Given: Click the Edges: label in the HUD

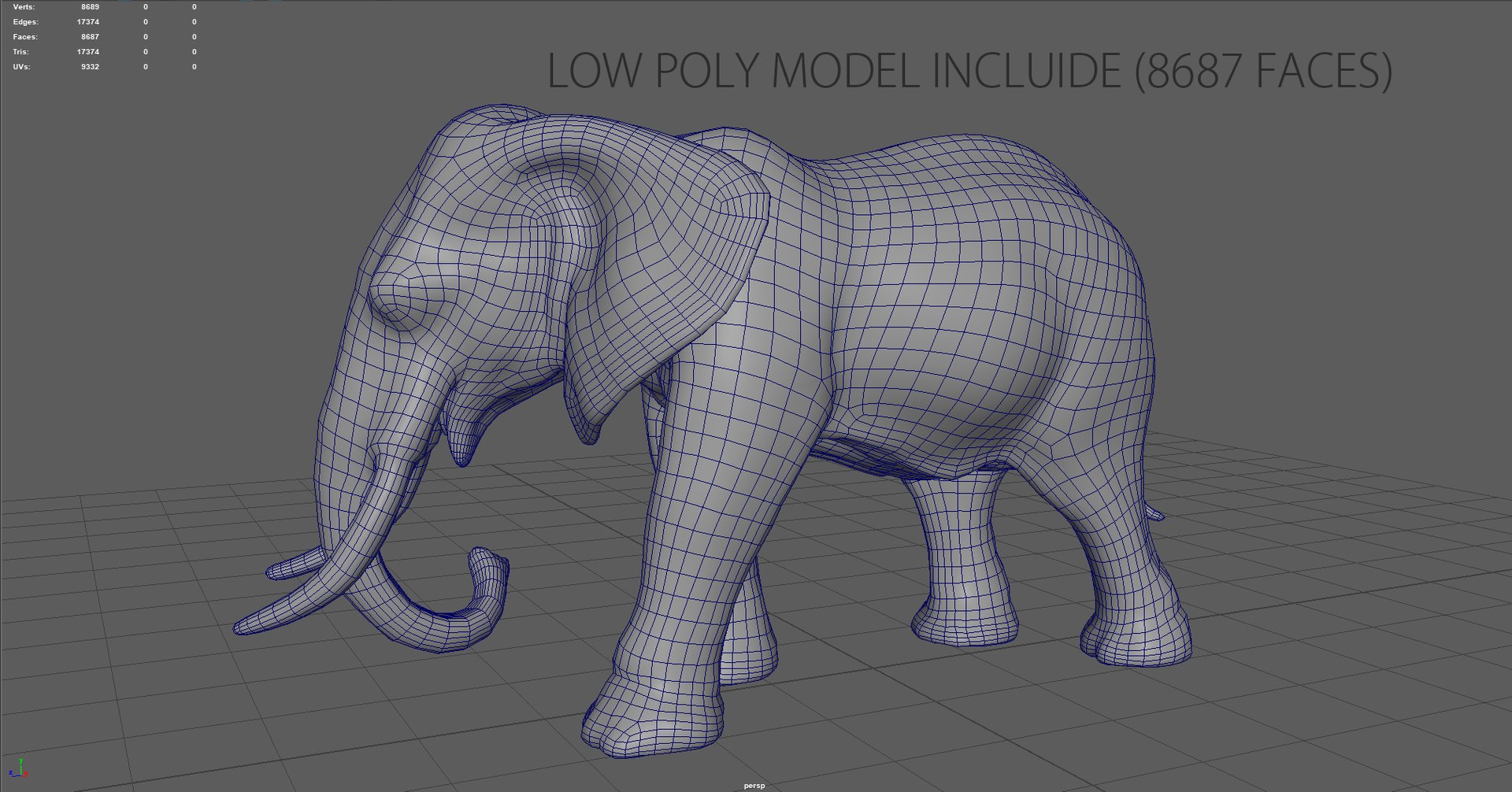Looking at the screenshot, I should click(25, 22).
